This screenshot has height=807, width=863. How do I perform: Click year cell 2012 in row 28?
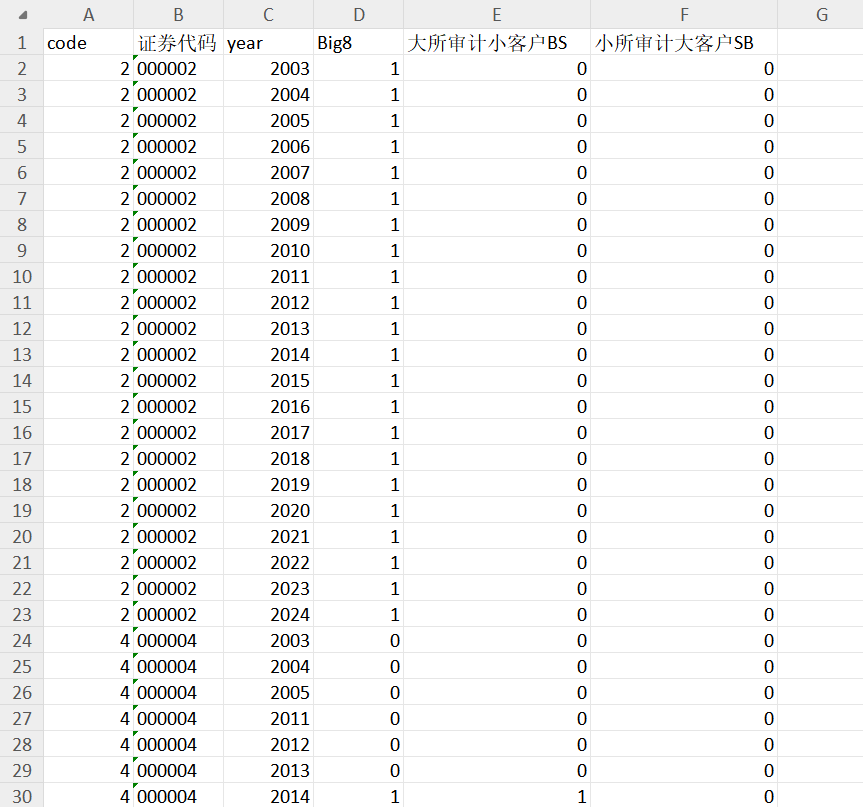point(269,744)
